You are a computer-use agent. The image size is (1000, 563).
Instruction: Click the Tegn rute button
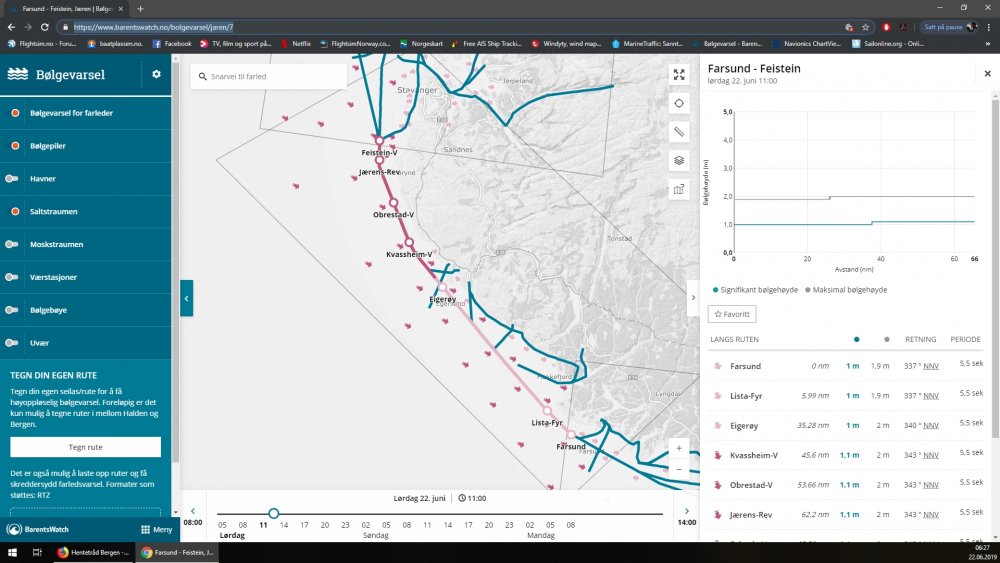tap(85, 447)
